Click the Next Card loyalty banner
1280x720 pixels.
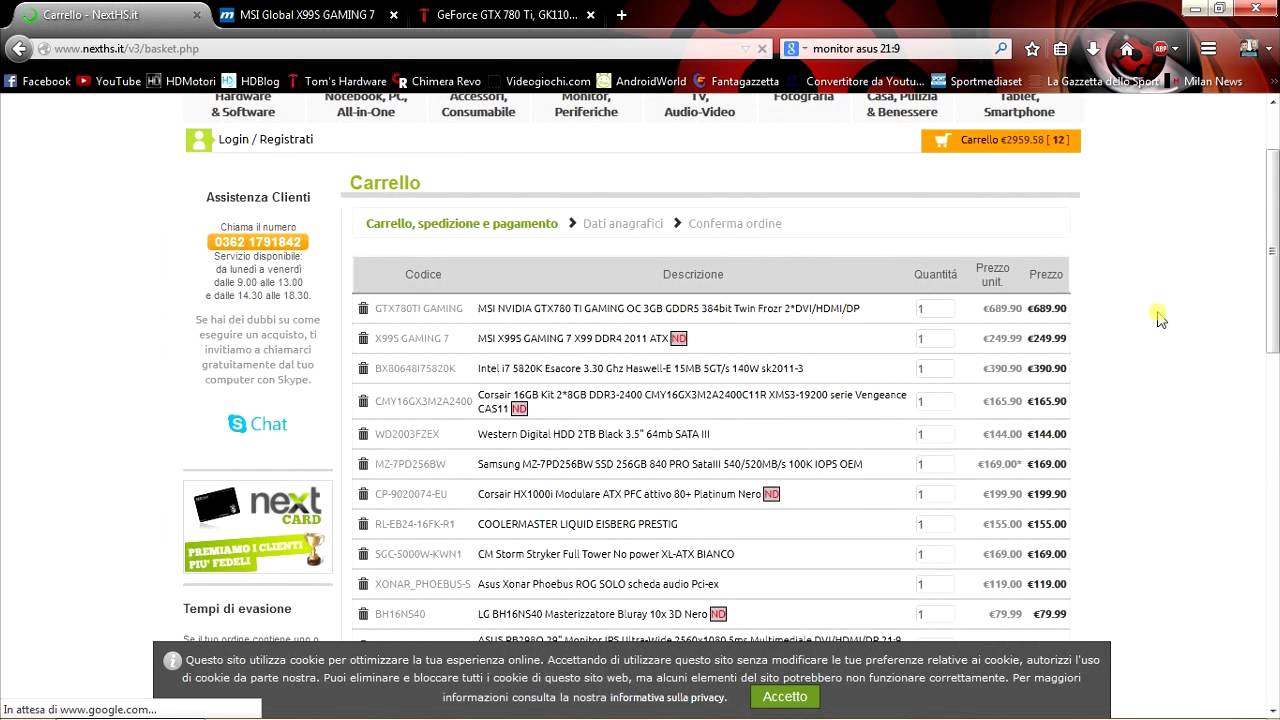tap(258, 528)
